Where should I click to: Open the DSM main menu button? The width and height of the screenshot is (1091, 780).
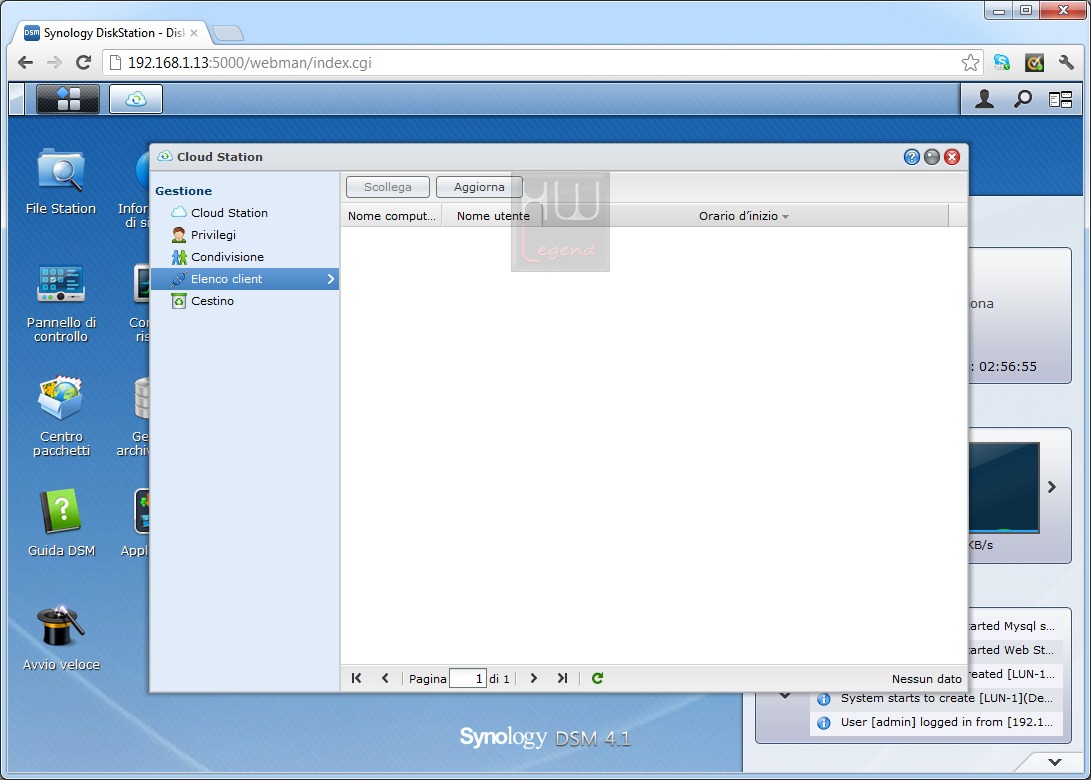[67, 99]
